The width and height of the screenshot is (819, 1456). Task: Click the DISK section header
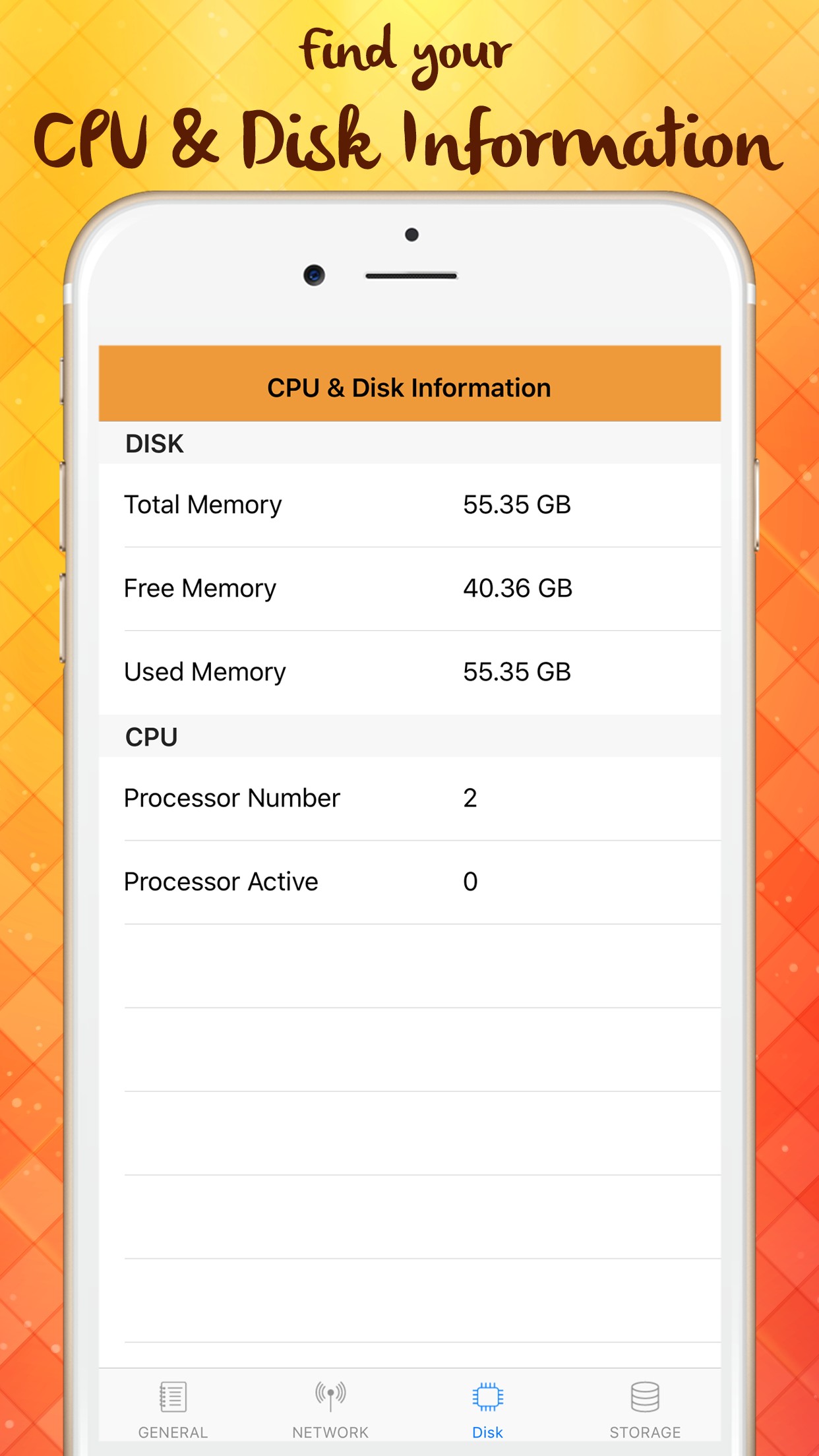click(x=155, y=444)
